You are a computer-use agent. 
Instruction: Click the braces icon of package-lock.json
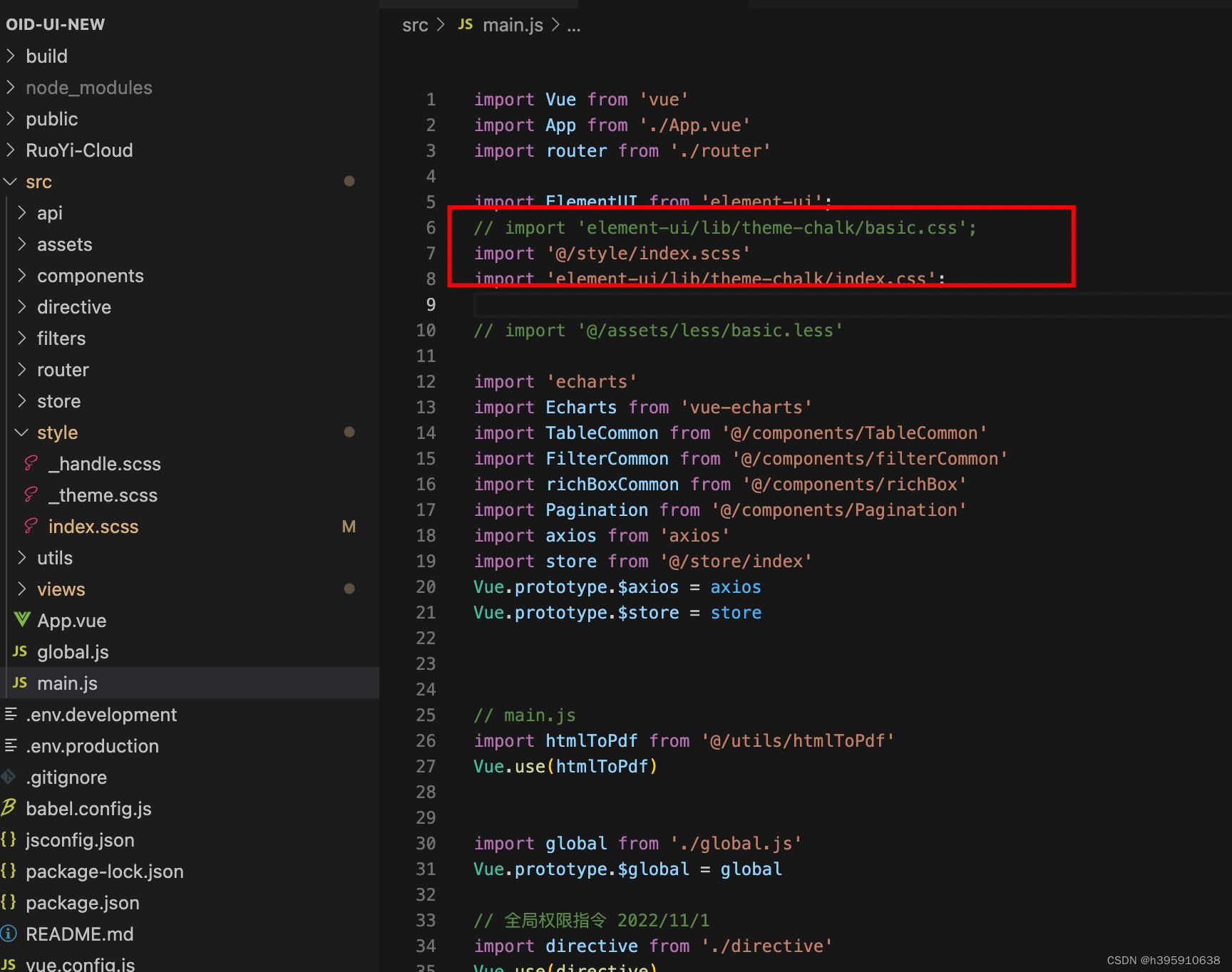click(x=9, y=871)
